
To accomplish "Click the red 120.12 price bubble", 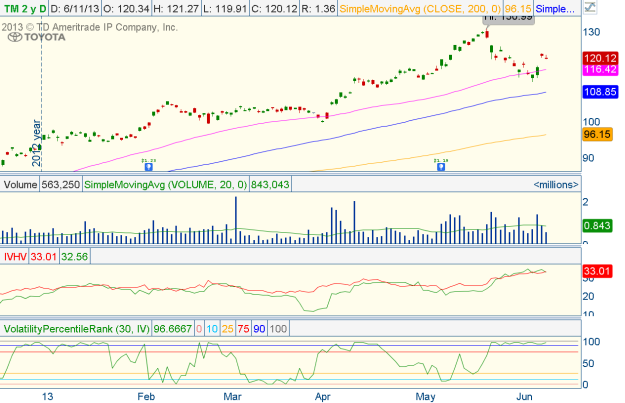I will pyautogui.click(x=600, y=58).
